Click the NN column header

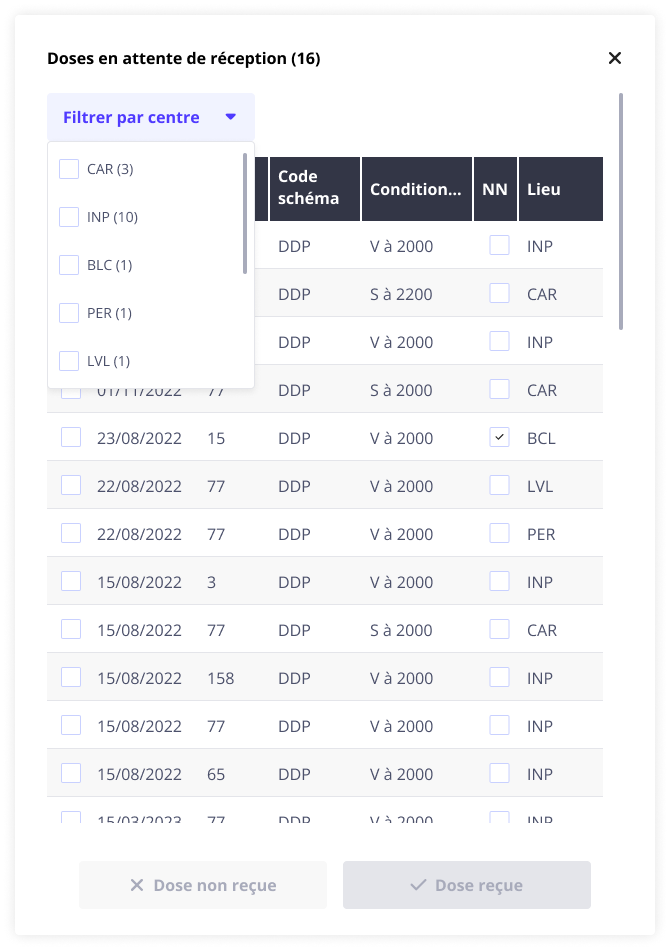pyautogui.click(x=495, y=189)
